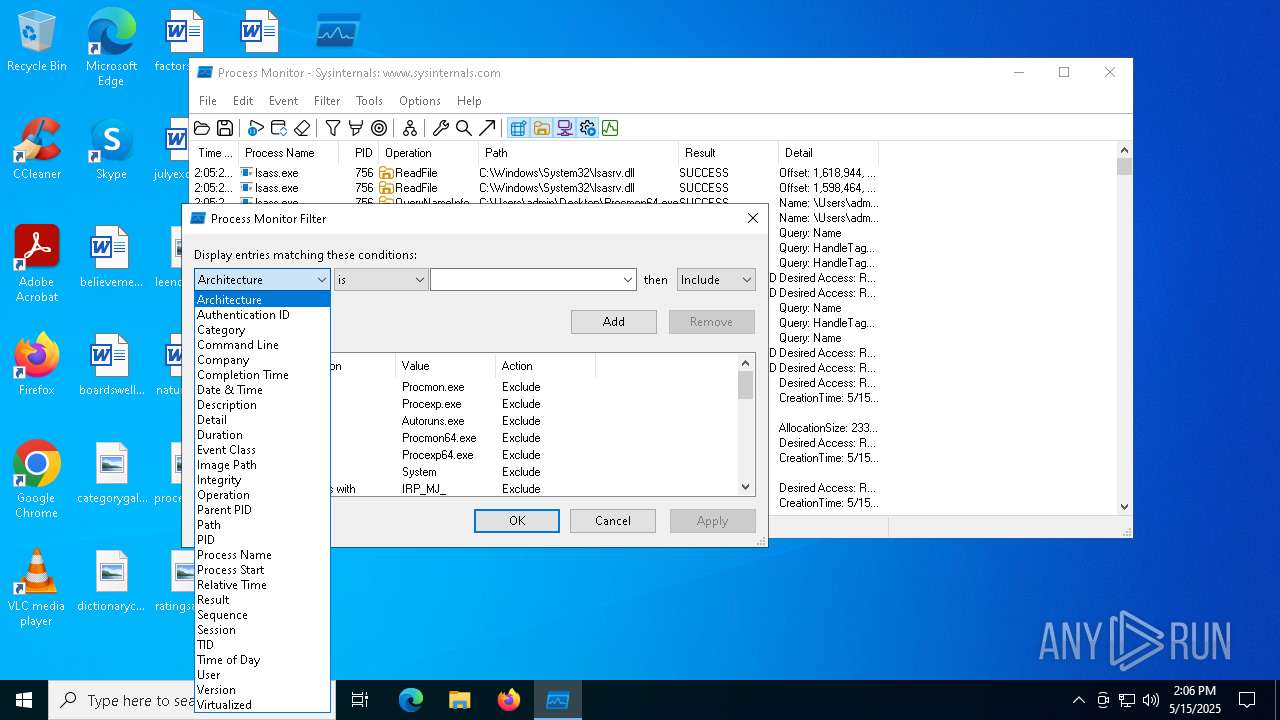
Task: Open the File menu
Action: coord(208,101)
